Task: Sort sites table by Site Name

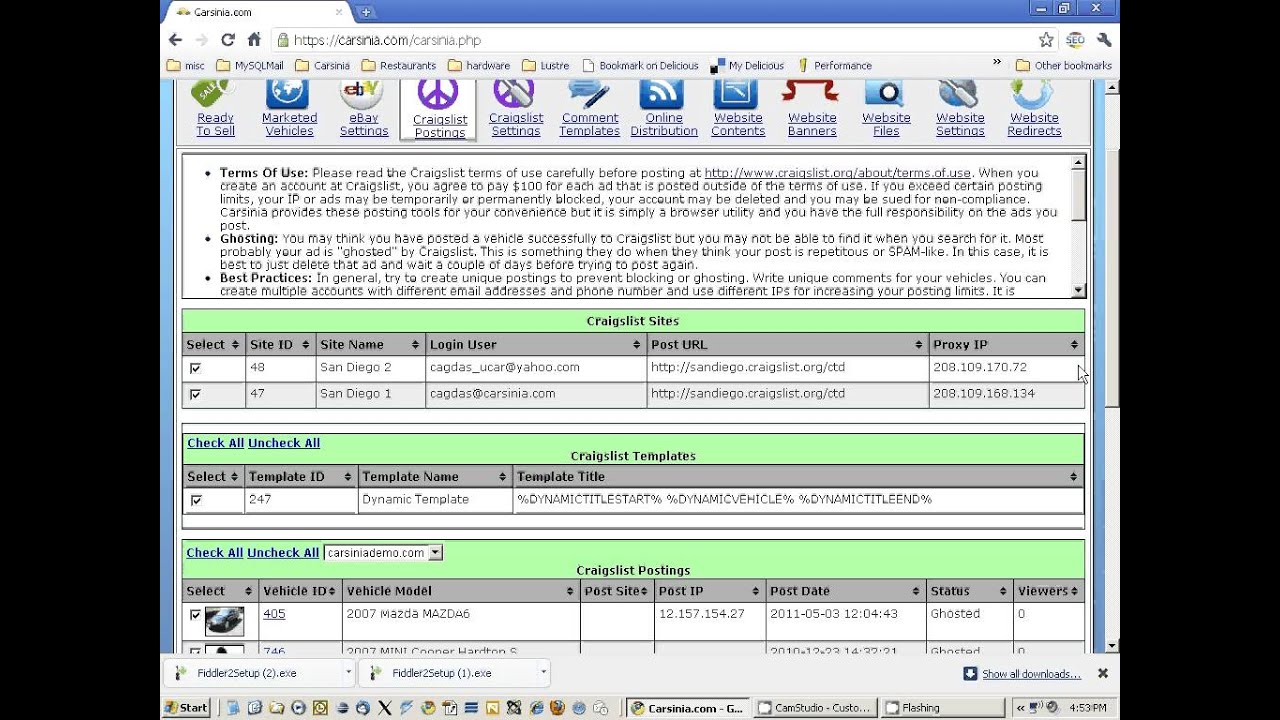Action: pos(369,344)
